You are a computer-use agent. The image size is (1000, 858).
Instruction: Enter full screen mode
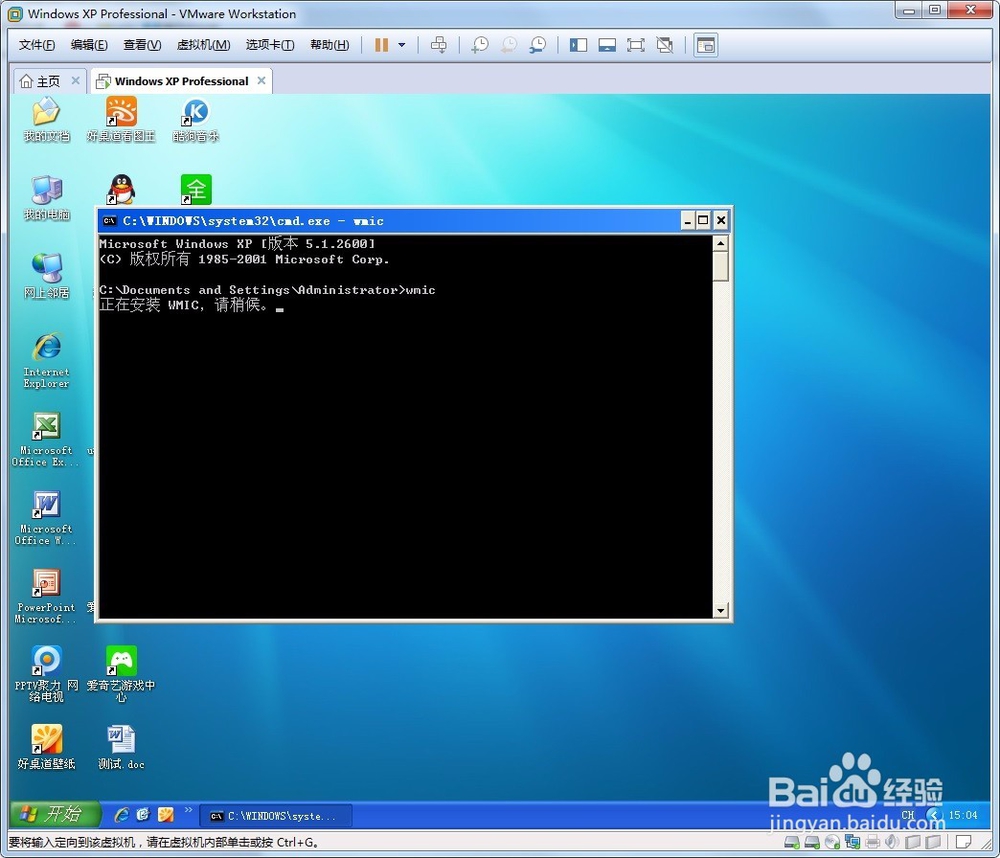pyautogui.click(x=636, y=45)
